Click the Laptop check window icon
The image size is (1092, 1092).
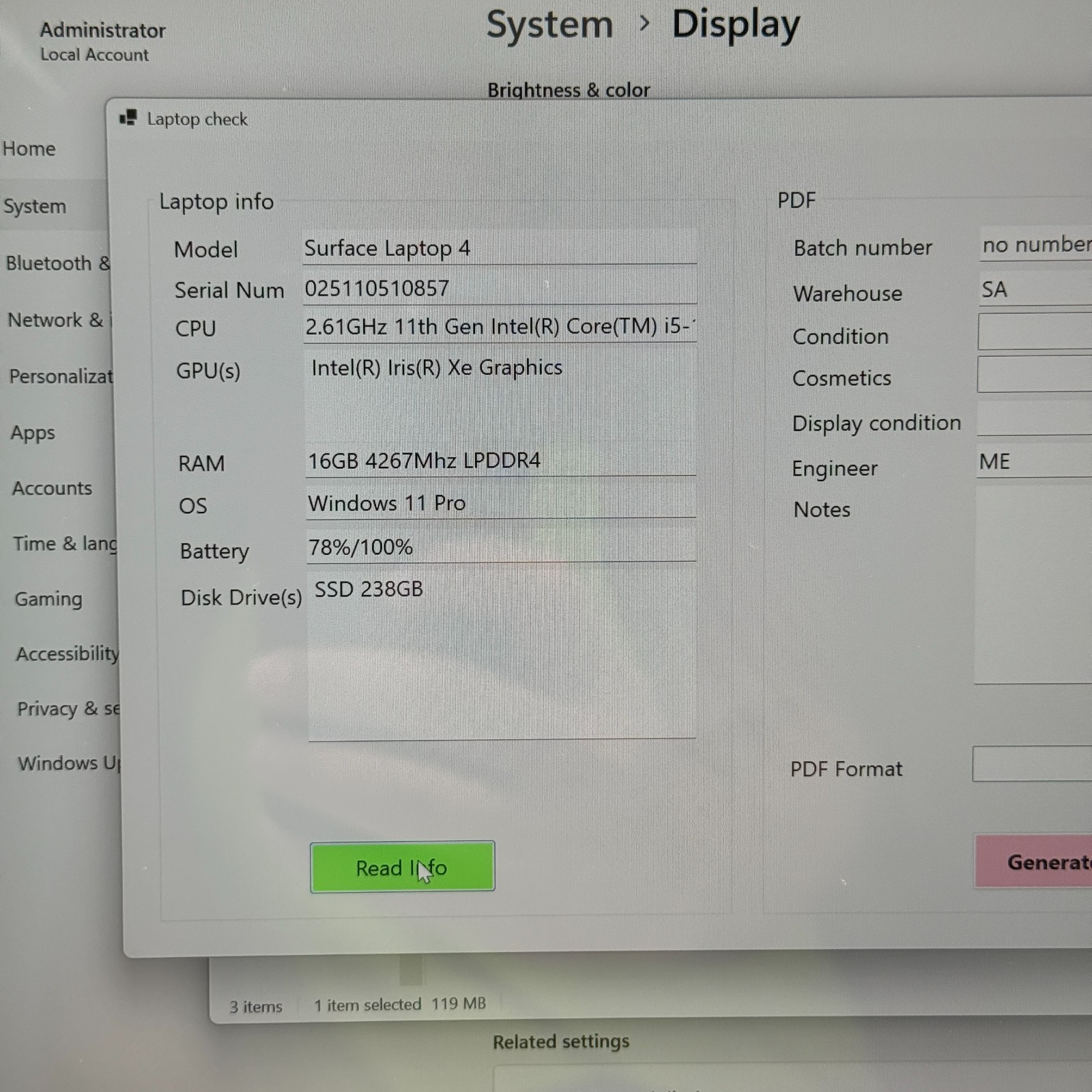point(128,118)
